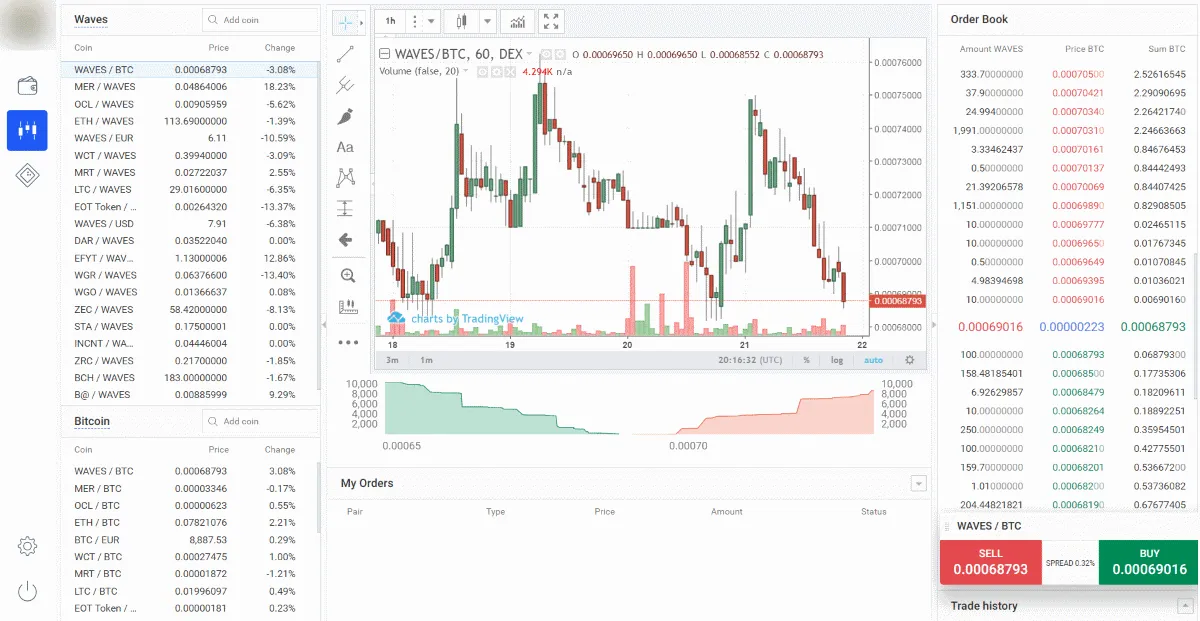This screenshot has width=1200, height=621.
Task: Select the DEX candlestick sidebar icon
Action: (27, 131)
